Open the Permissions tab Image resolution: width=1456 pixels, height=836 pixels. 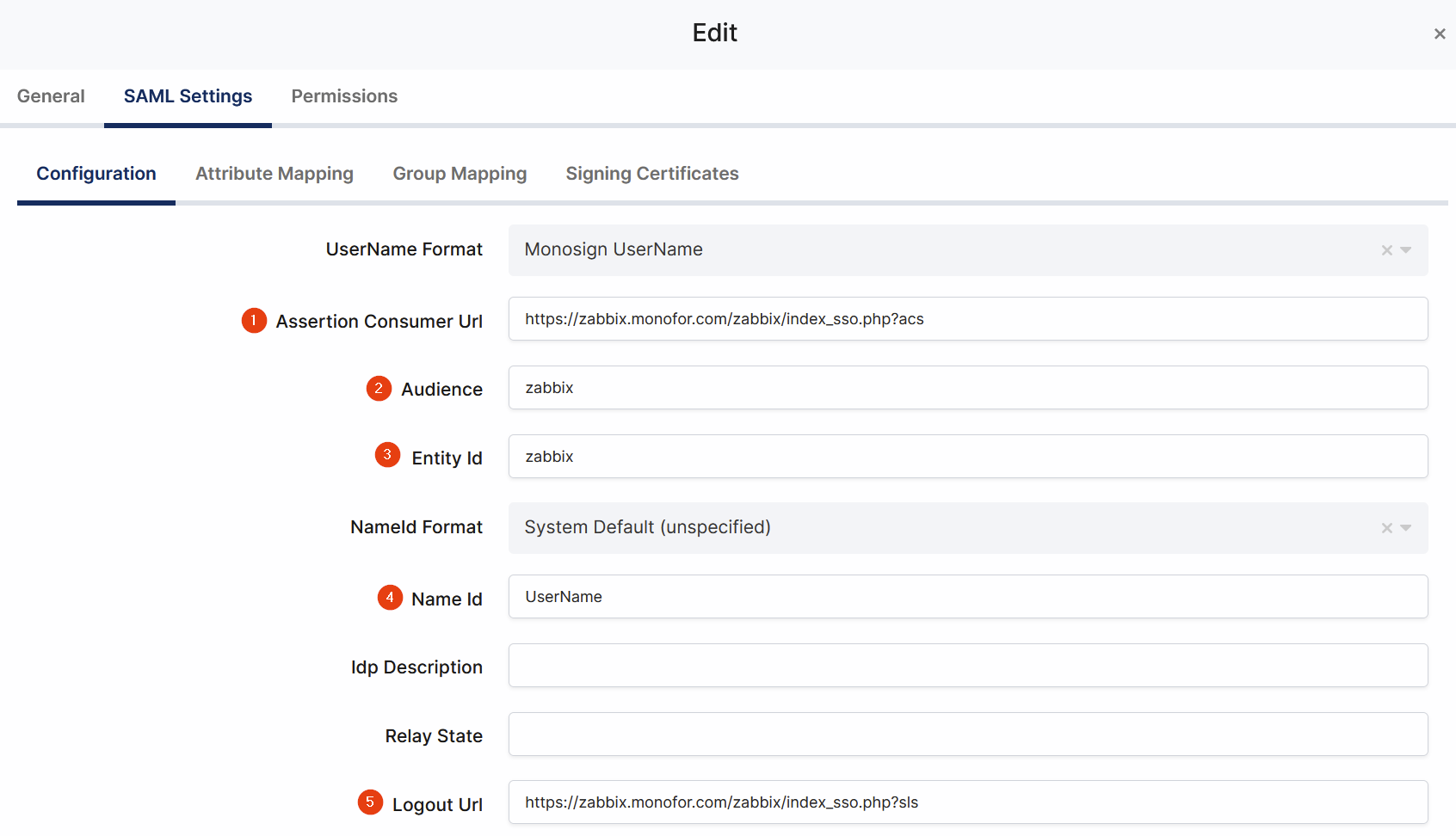pyautogui.click(x=344, y=96)
